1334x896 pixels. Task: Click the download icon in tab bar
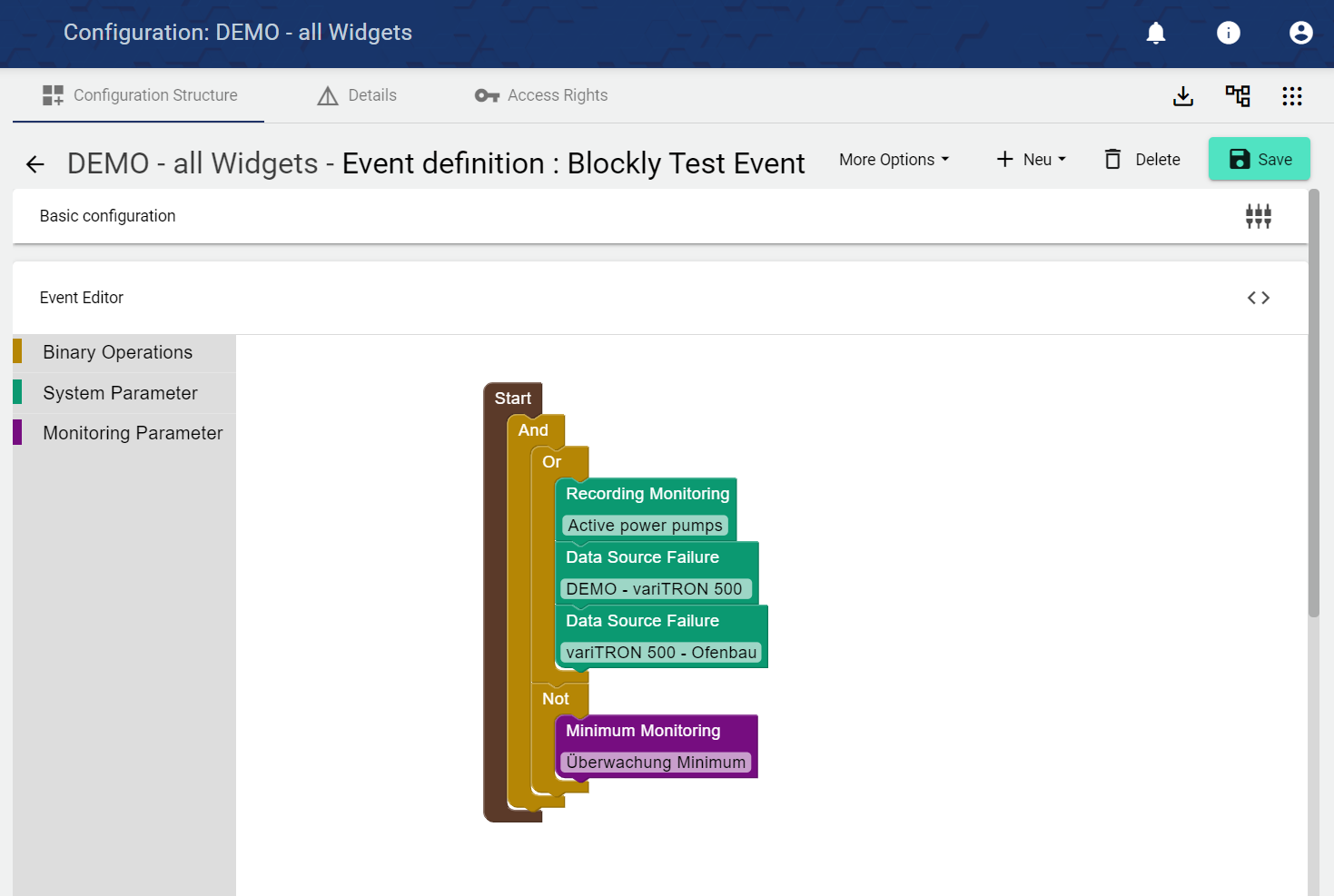click(x=1182, y=96)
